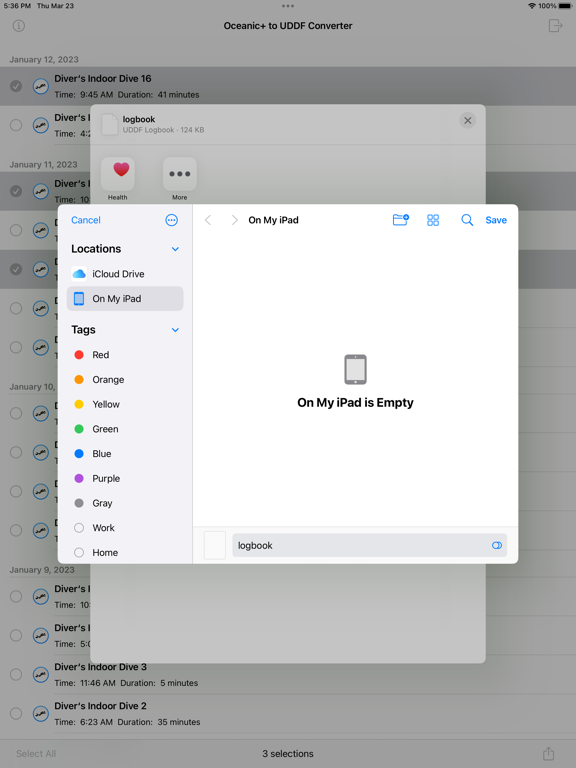Viewport: 576px width, 768px height.
Task: Open Diver's Indoor Dive 2 entry
Action: point(288,714)
